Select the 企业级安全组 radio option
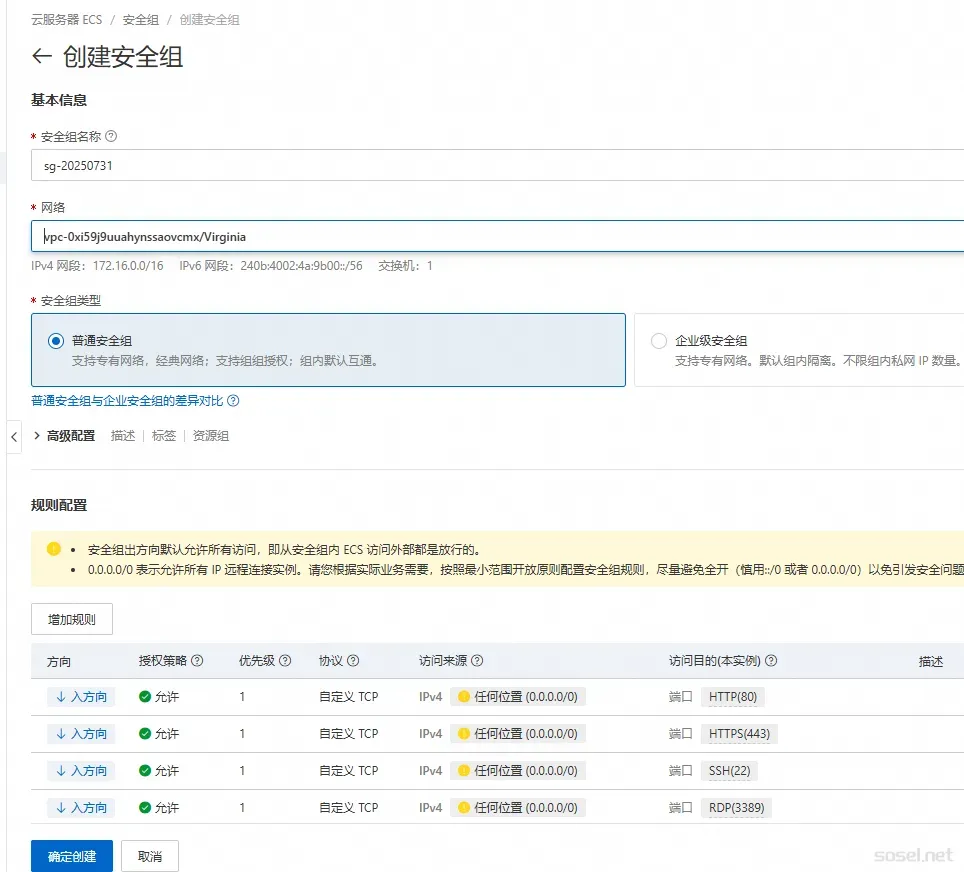The height and width of the screenshot is (872, 964). tap(658, 341)
